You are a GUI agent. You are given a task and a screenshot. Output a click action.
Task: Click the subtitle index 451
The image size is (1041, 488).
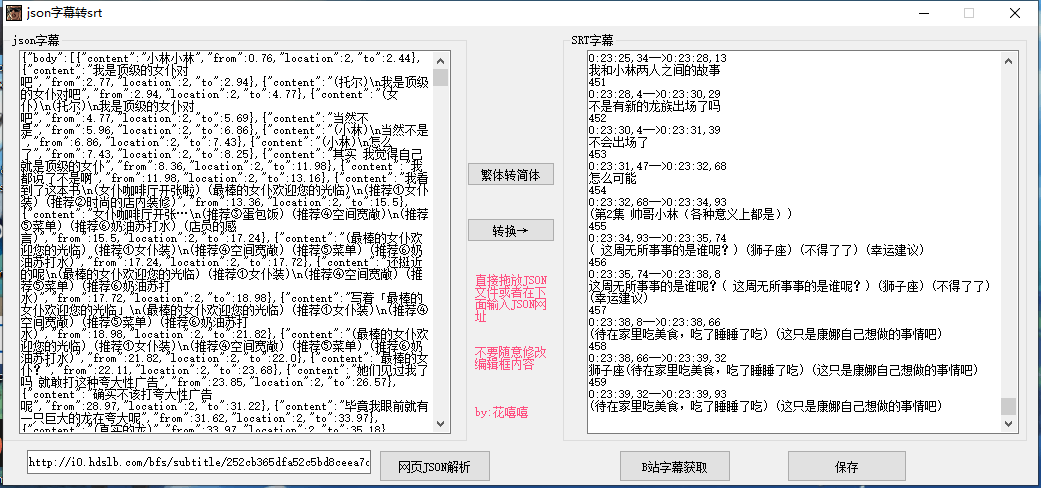pos(597,82)
